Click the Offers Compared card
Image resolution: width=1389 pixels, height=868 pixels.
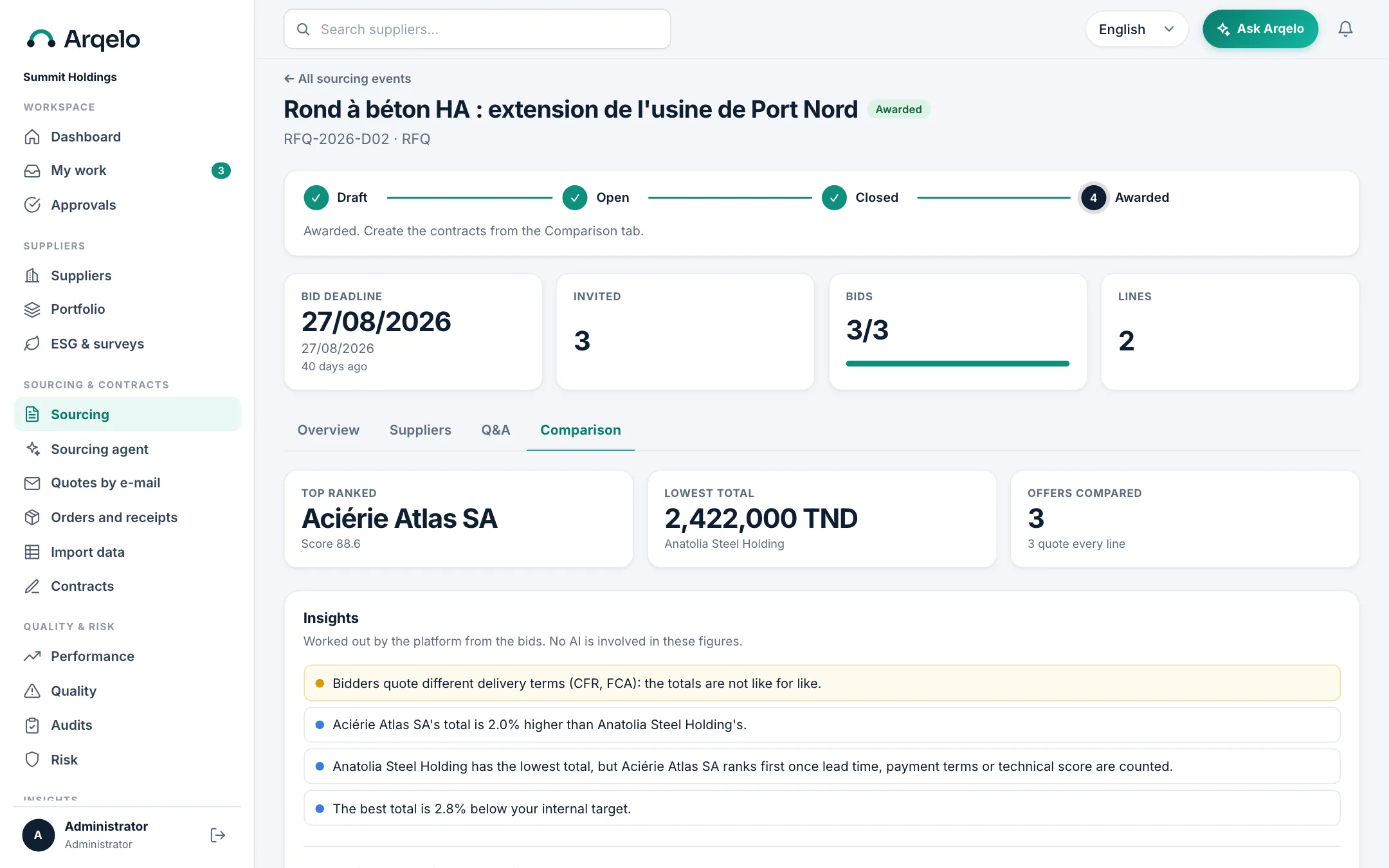[1185, 519]
